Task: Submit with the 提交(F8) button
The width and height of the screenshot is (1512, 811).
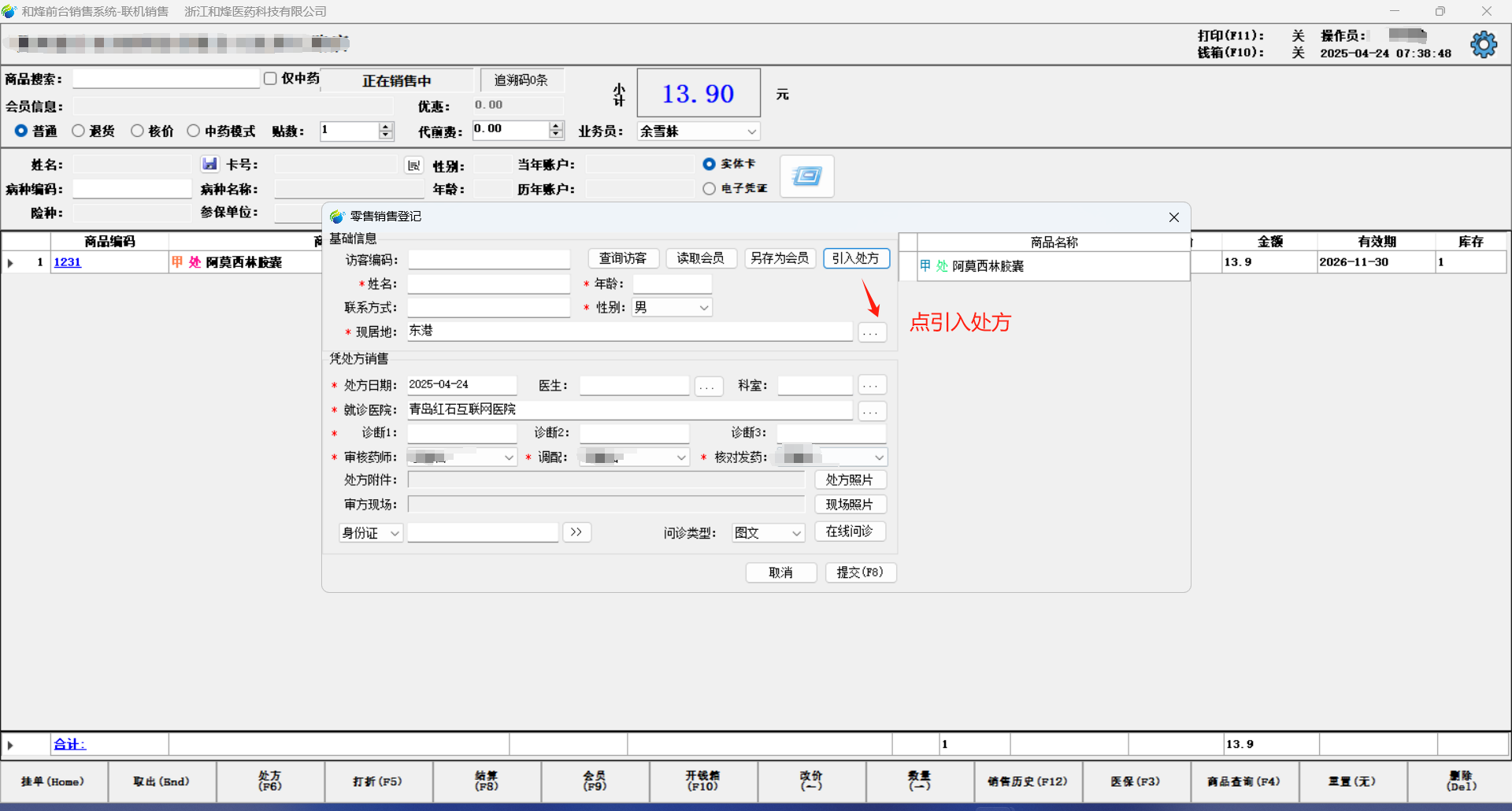Action: tap(861, 572)
